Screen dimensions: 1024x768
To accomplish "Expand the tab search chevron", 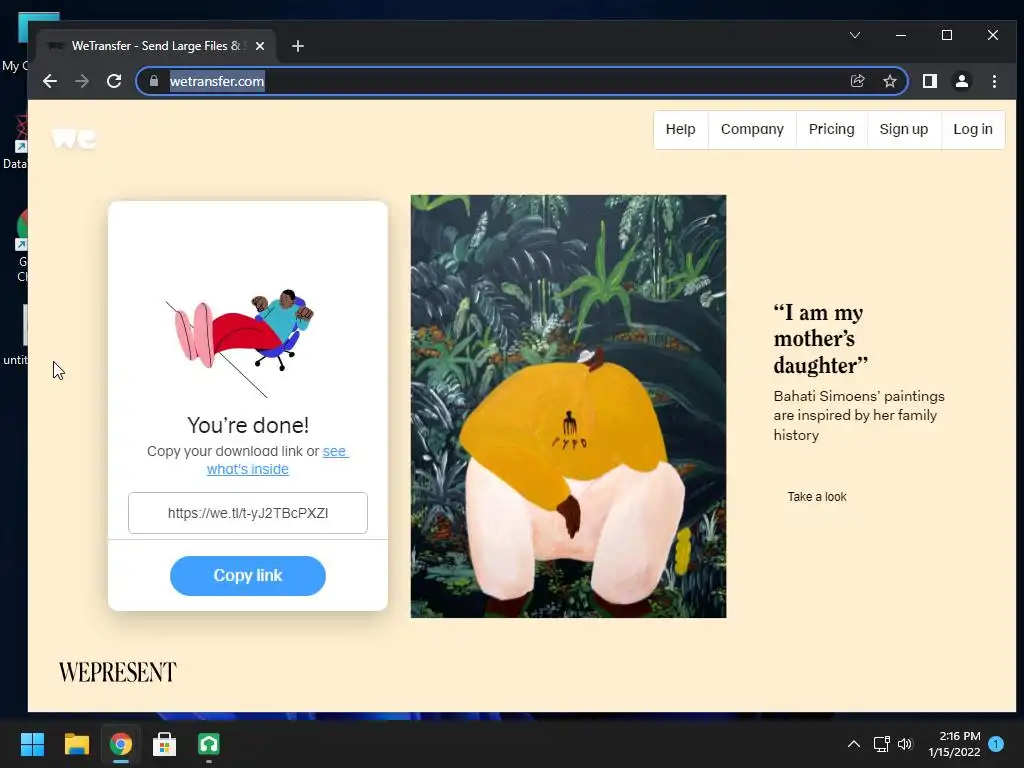I will click(855, 35).
